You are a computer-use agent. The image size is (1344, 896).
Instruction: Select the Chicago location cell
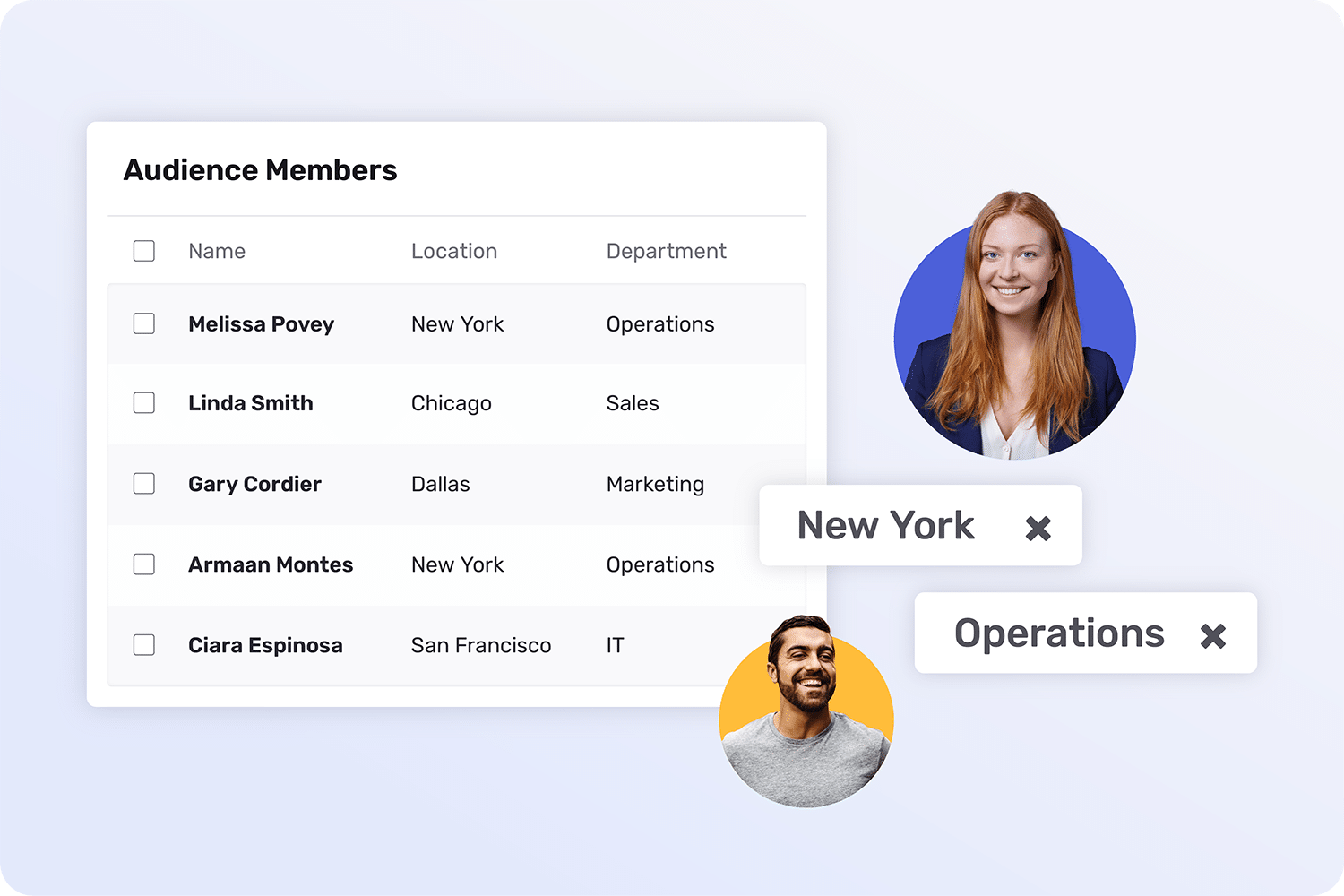tap(452, 404)
